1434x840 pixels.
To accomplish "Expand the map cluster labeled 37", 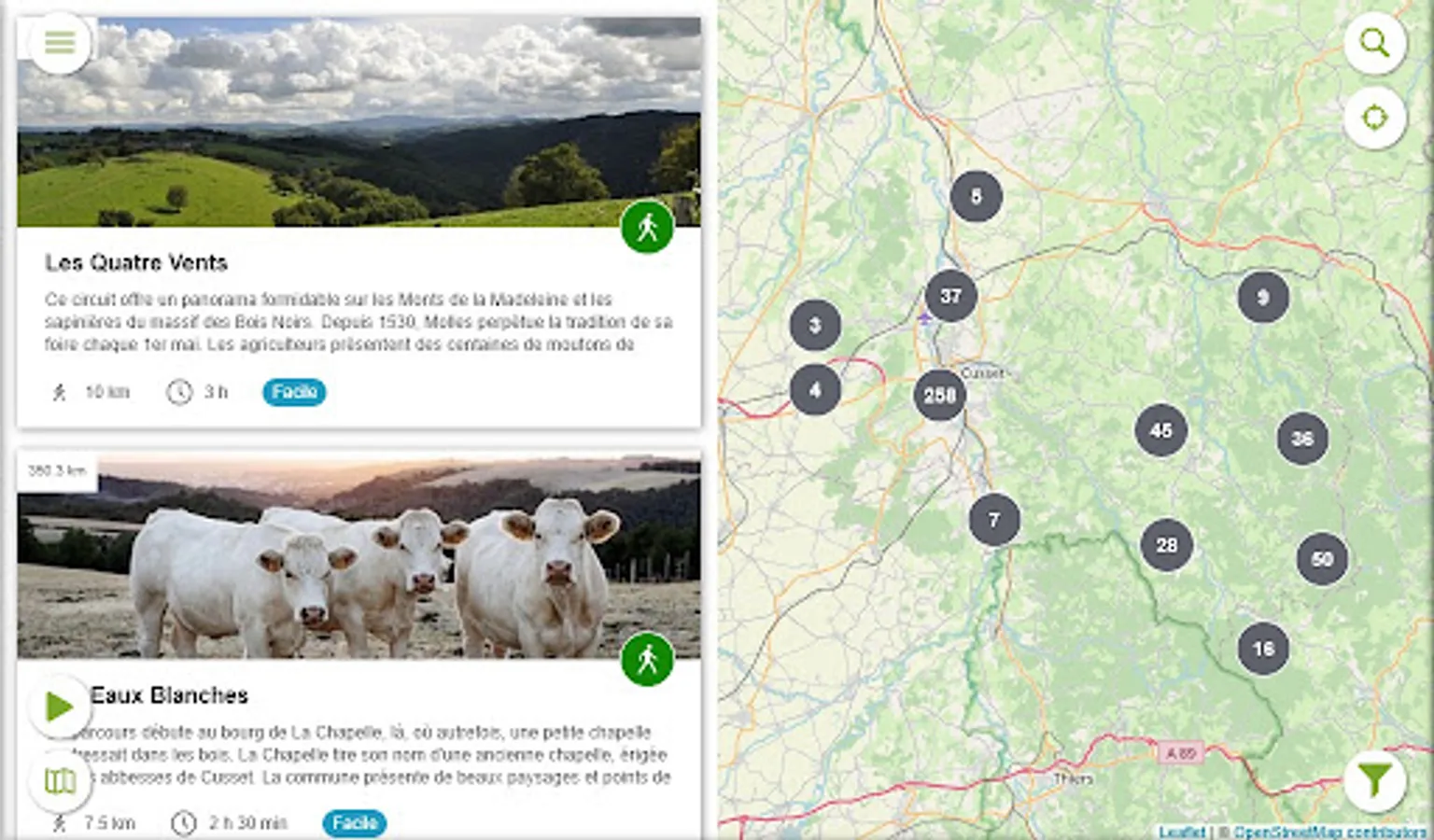I will (x=950, y=296).
